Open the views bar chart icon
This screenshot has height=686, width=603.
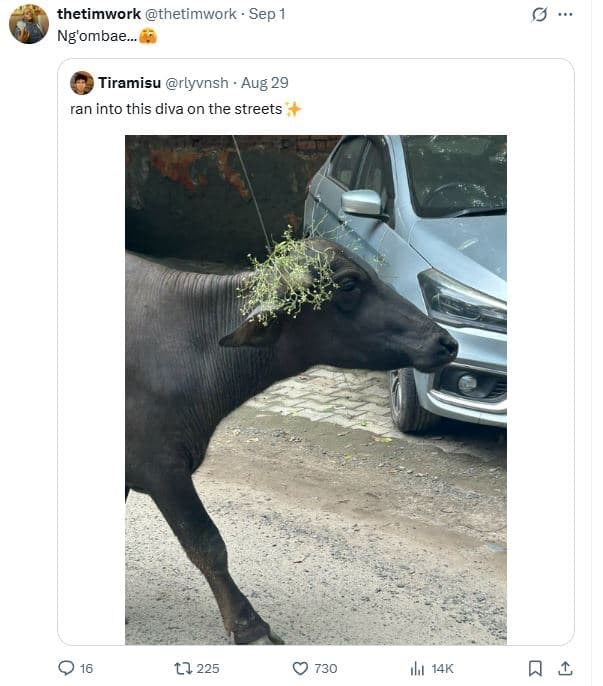click(x=417, y=668)
